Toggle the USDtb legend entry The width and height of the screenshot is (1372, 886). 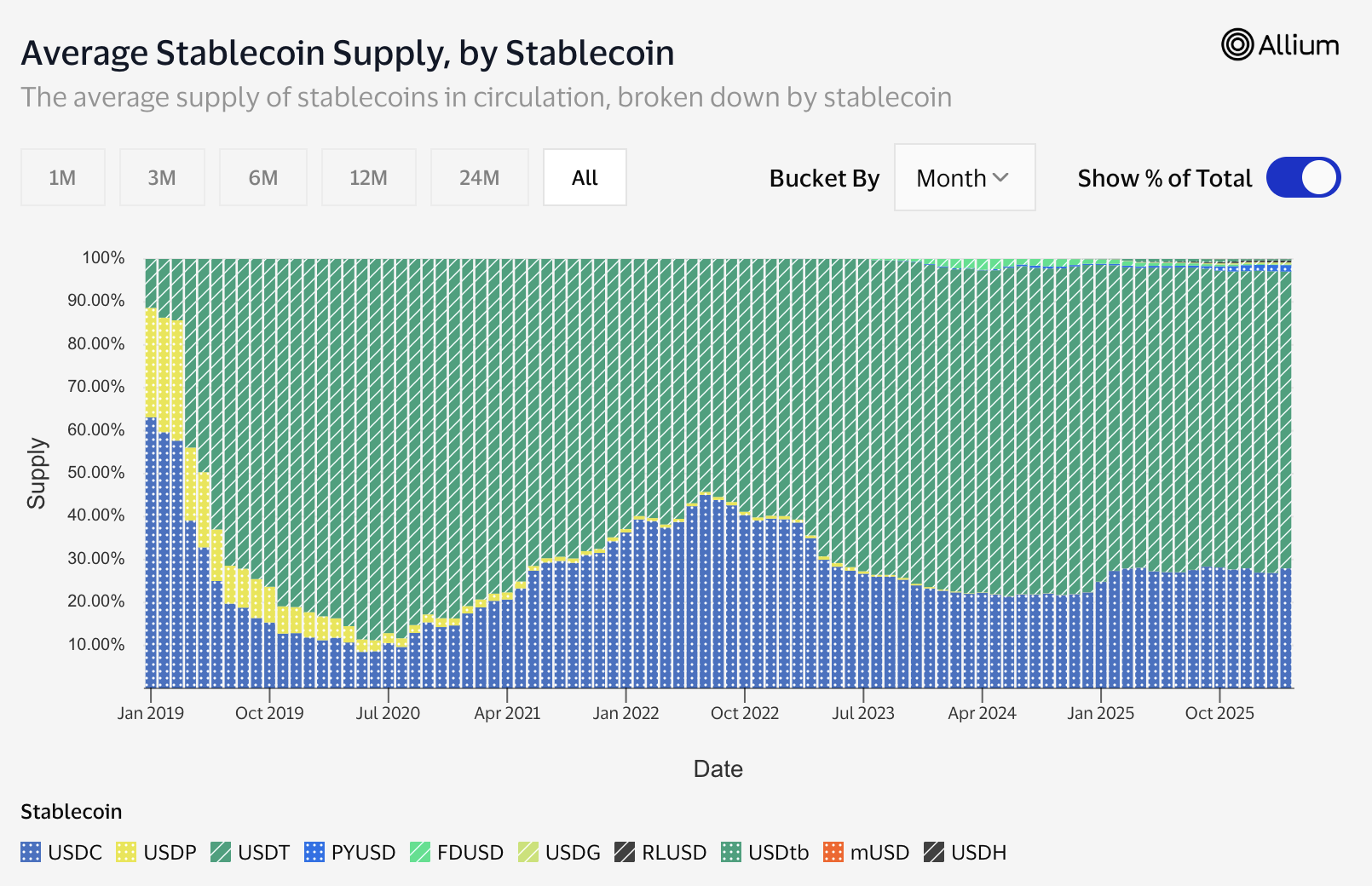click(x=765, y=852)
